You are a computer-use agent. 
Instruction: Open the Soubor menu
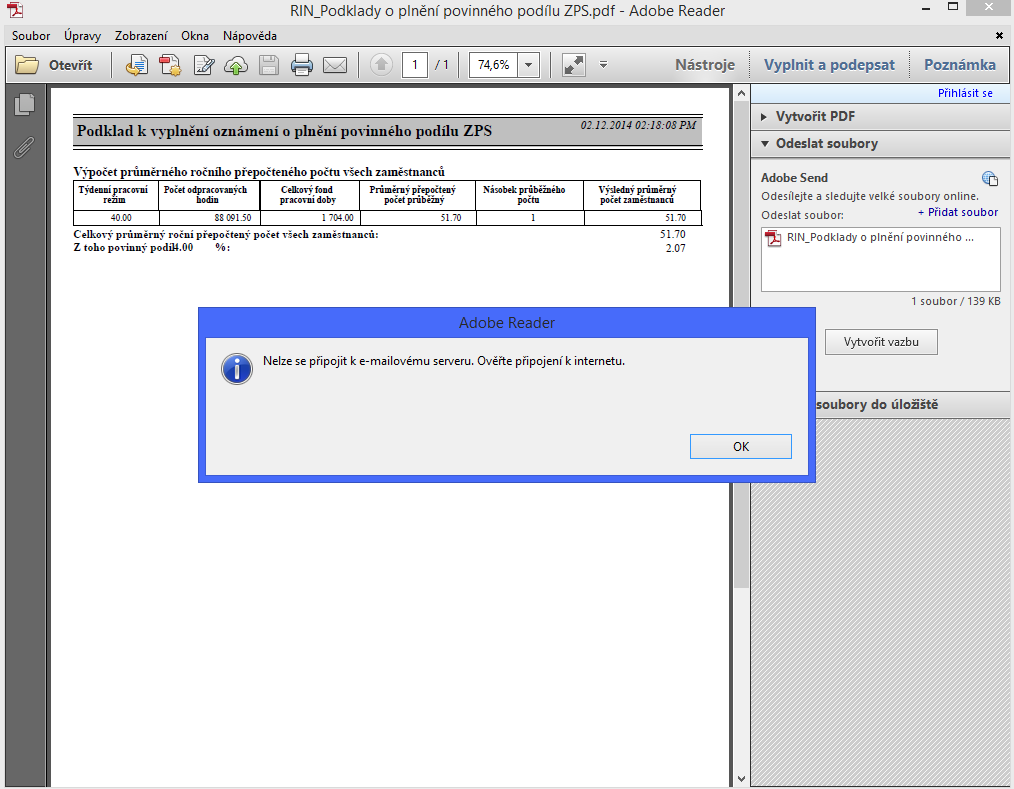pos(30,36)
